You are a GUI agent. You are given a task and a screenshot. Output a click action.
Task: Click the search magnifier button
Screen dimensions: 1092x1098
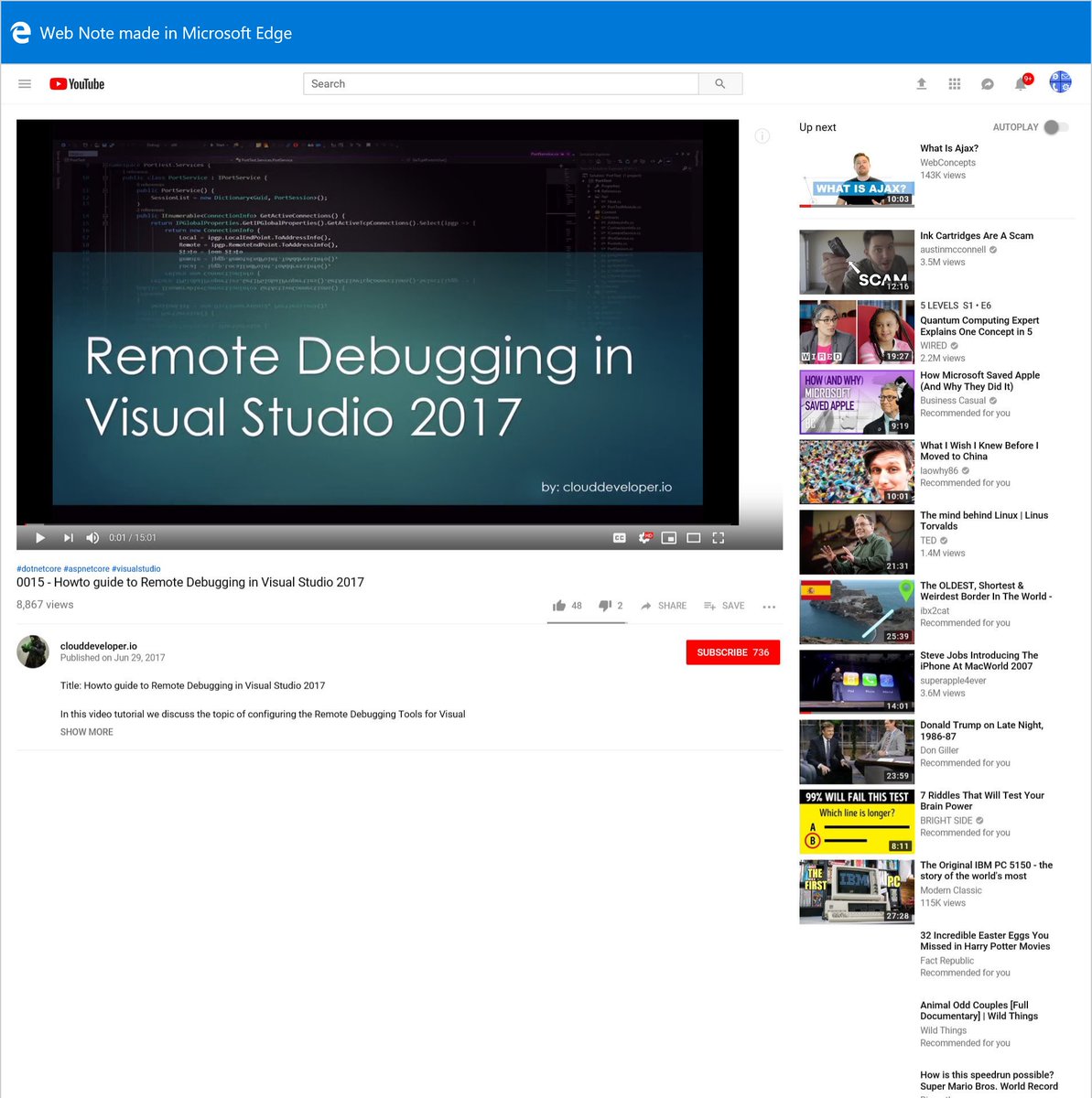coord(720,84)
